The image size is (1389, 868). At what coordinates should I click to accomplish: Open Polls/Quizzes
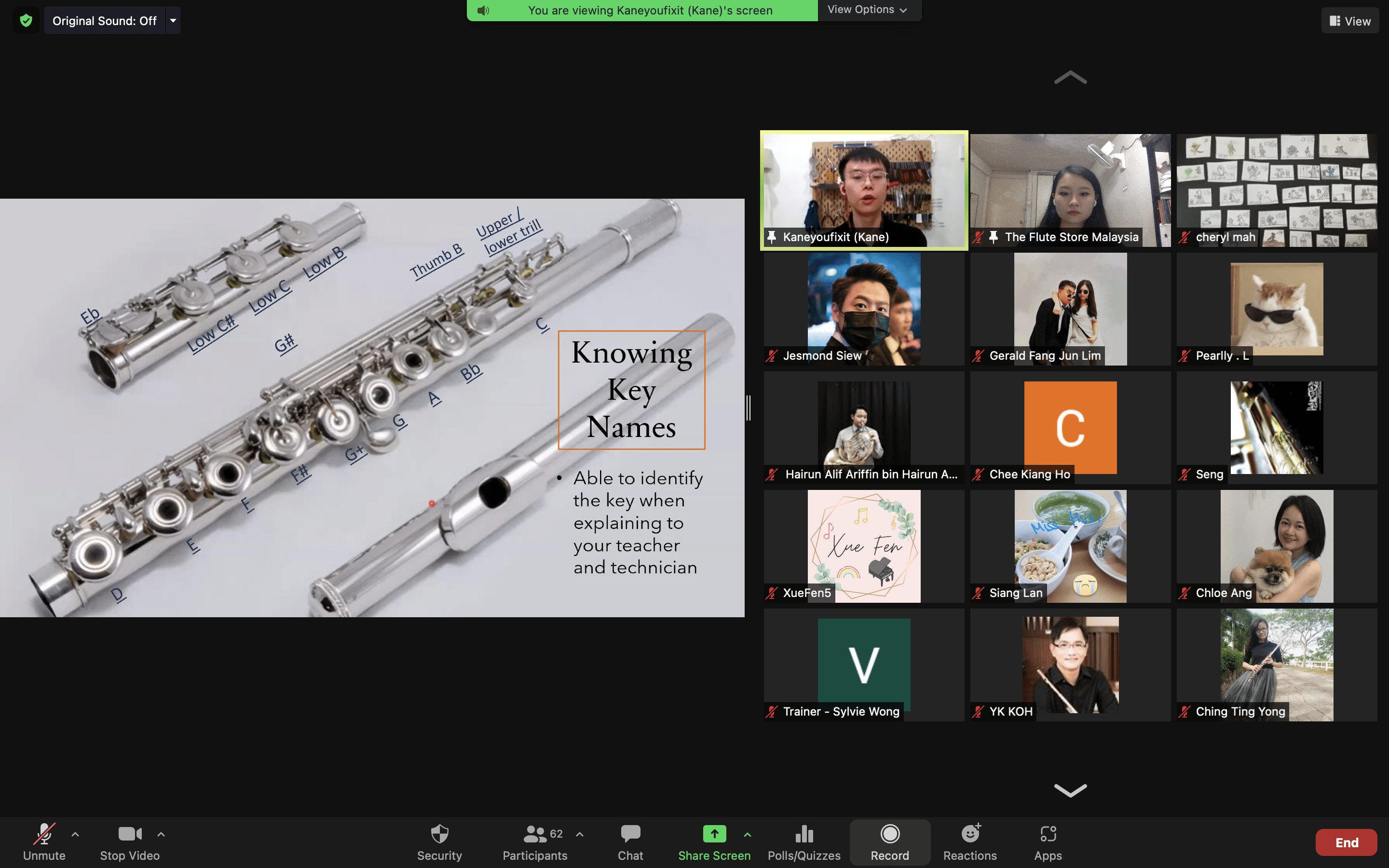pyautogui.click(x=803, y=841)
